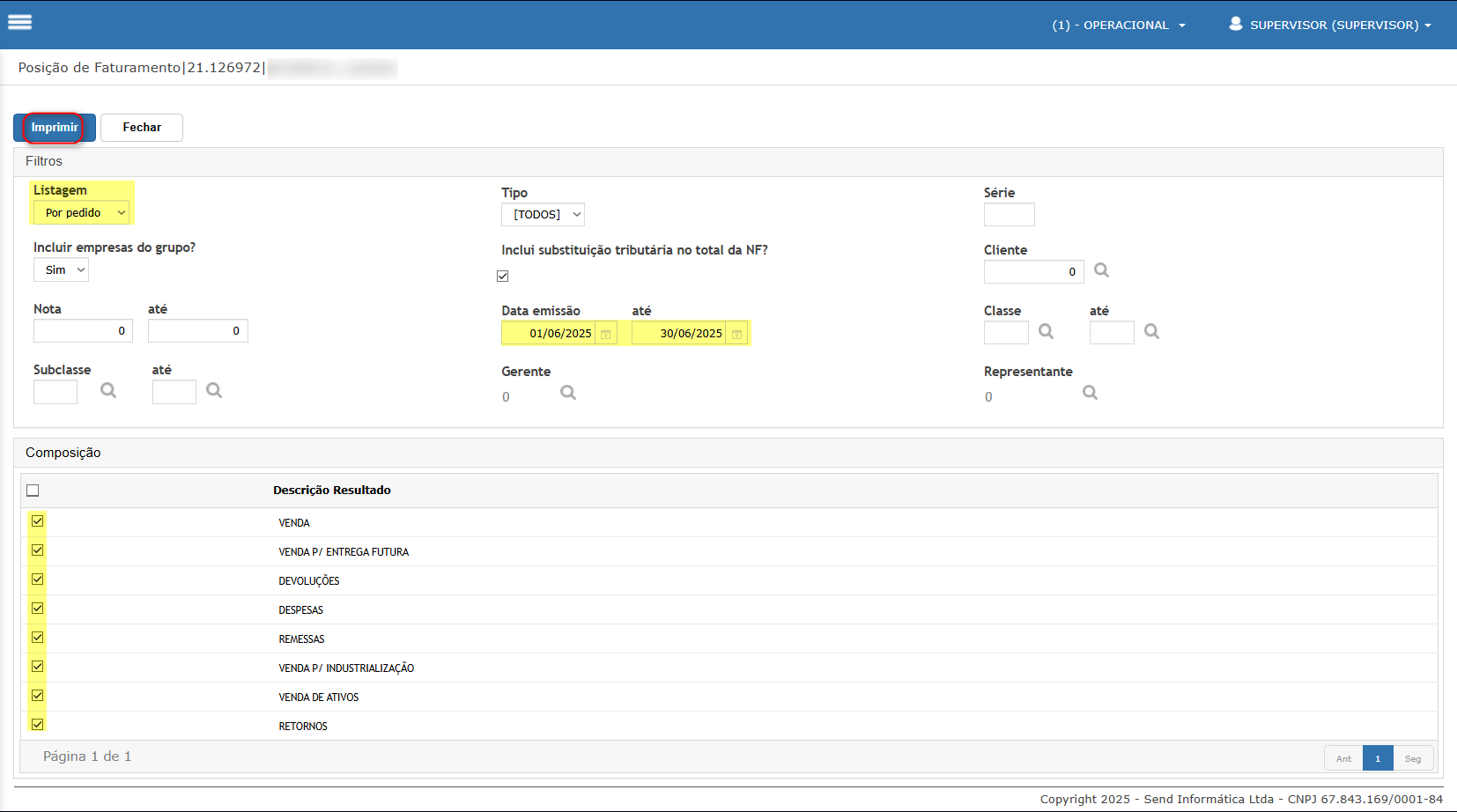Image resolution: width=1457 pixels, height=812 pixels.
Task: Expand the Listagem dropdown
Action: (82, 213)
